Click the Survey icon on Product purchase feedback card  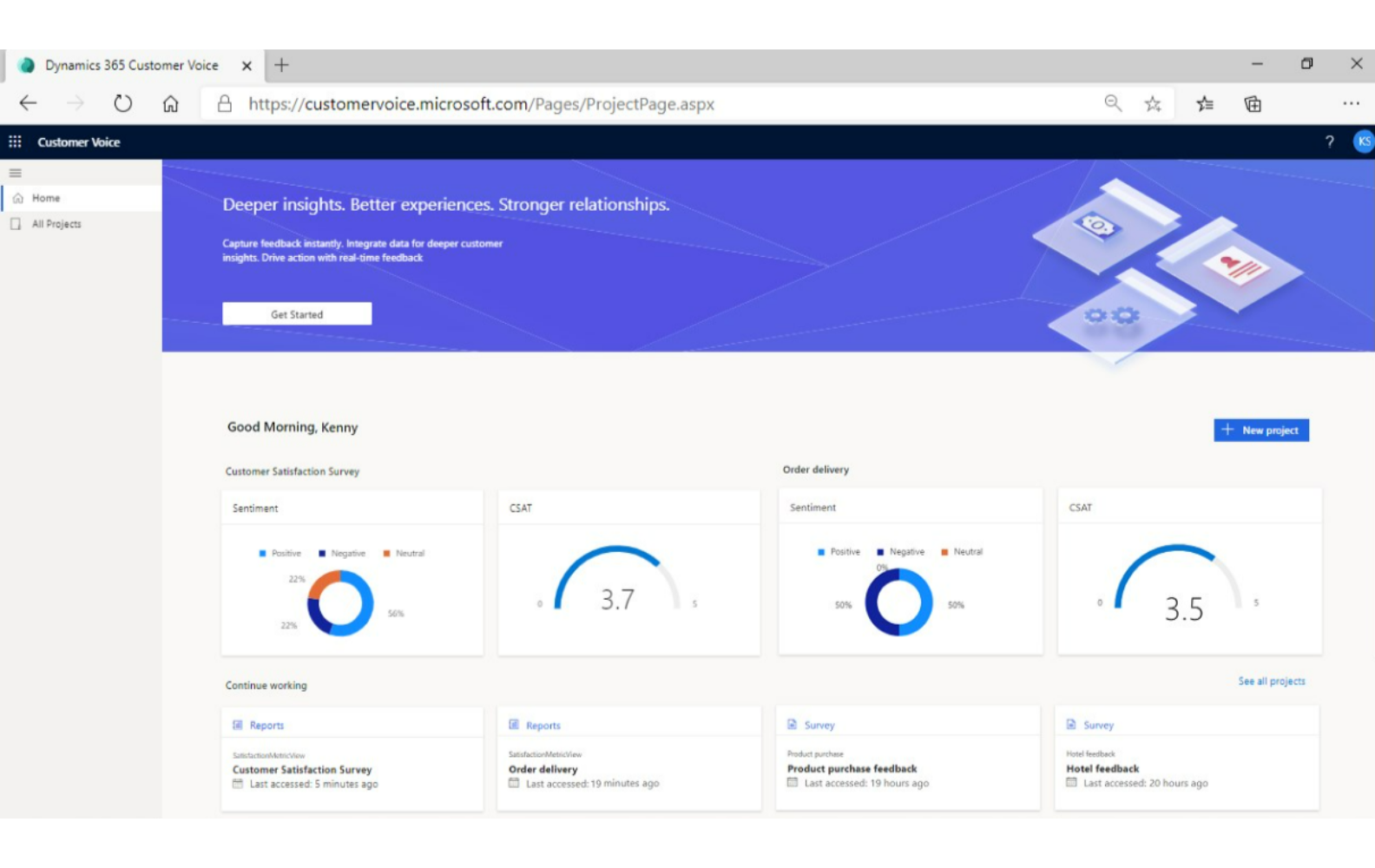[x=792, y=724]
